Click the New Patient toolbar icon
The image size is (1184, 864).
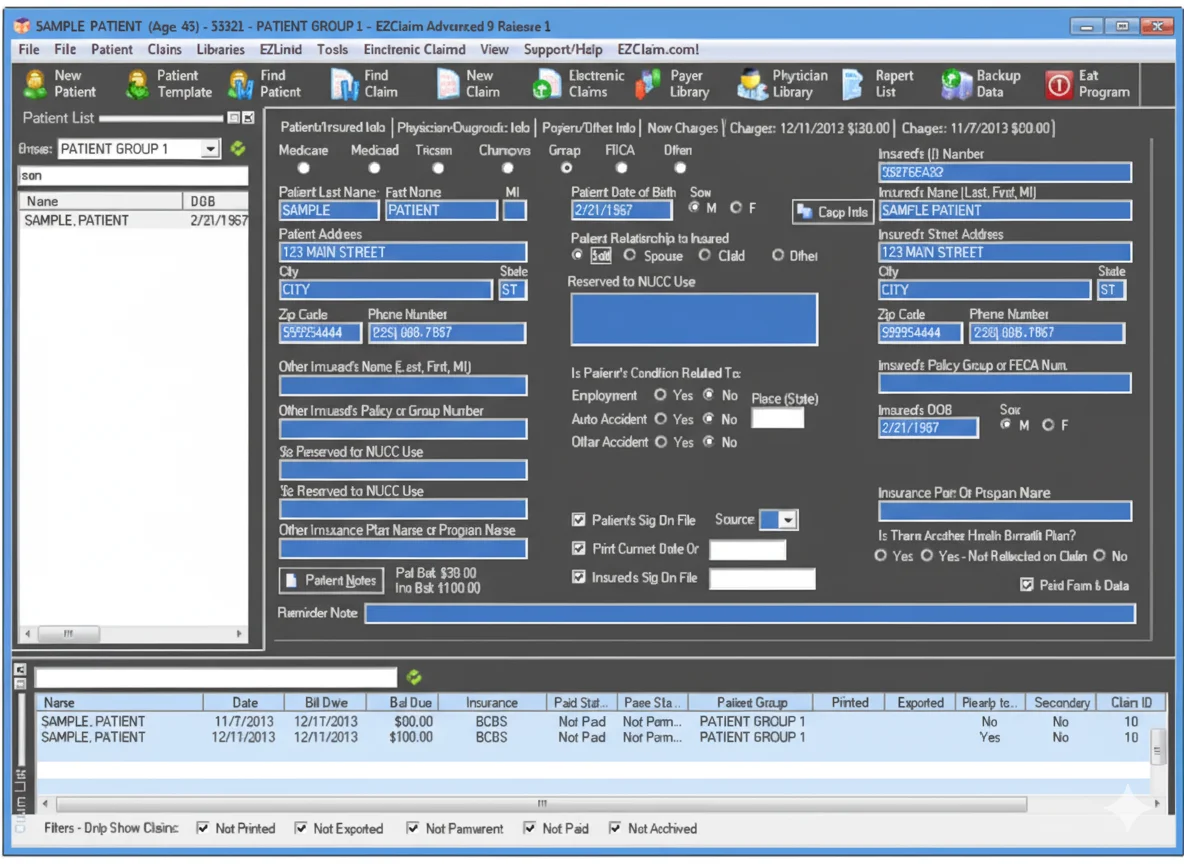(x=36, y=84)
